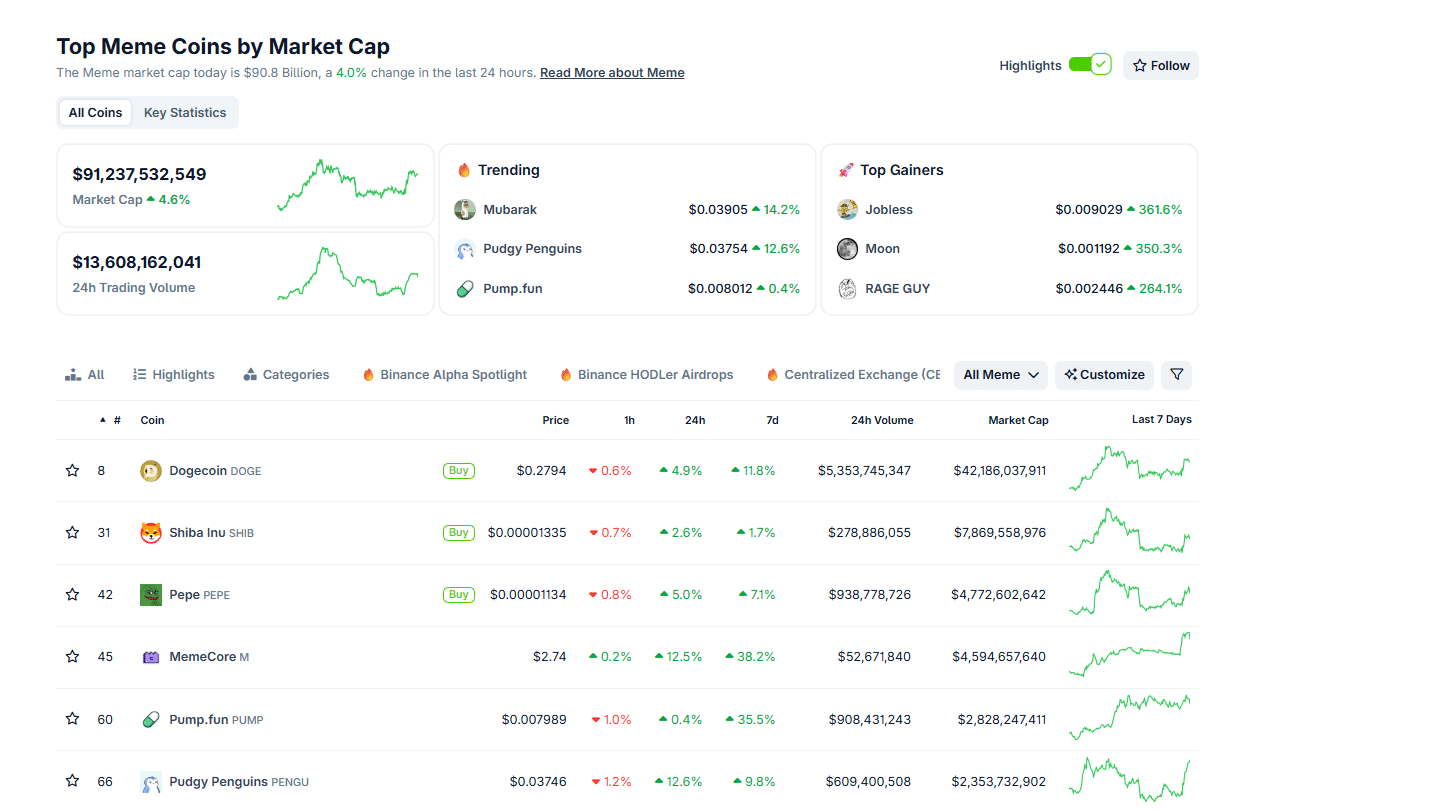
Task: Click Pump.fun pill icon in Trending
Action: 465,289
